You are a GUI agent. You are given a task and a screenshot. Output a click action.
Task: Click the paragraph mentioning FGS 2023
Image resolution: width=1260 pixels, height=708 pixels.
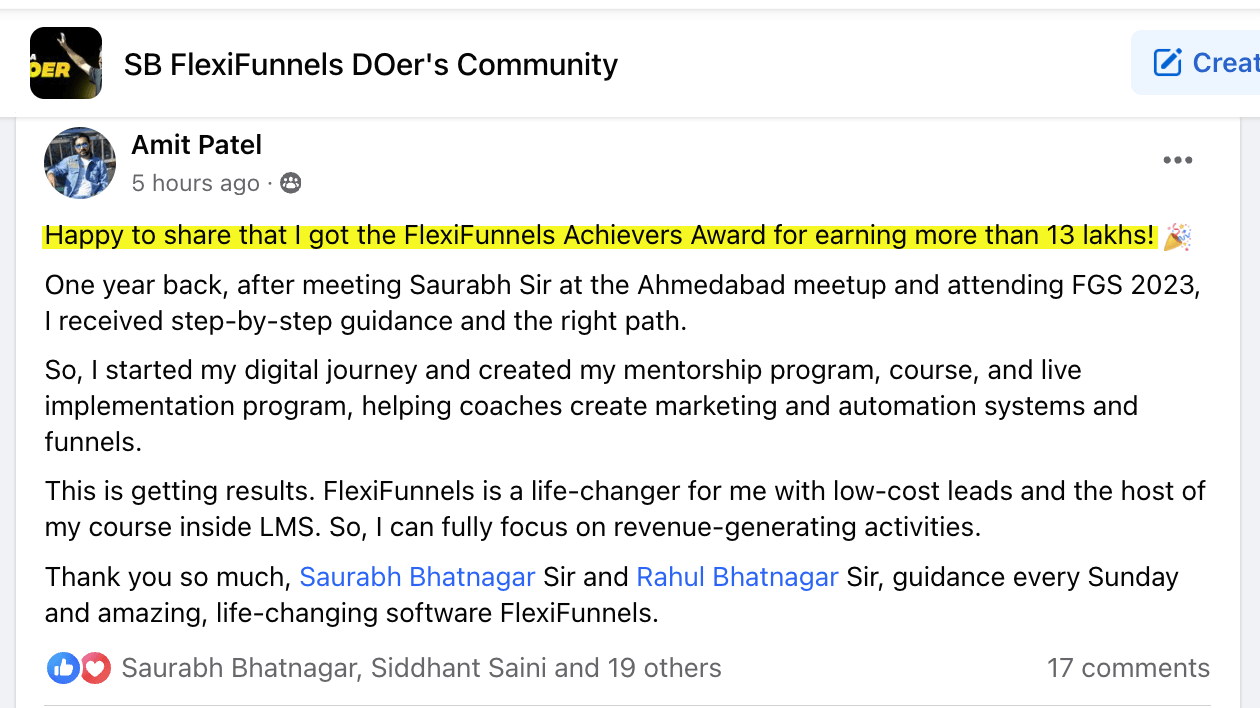pyautogui.click(x=620, y=303)
